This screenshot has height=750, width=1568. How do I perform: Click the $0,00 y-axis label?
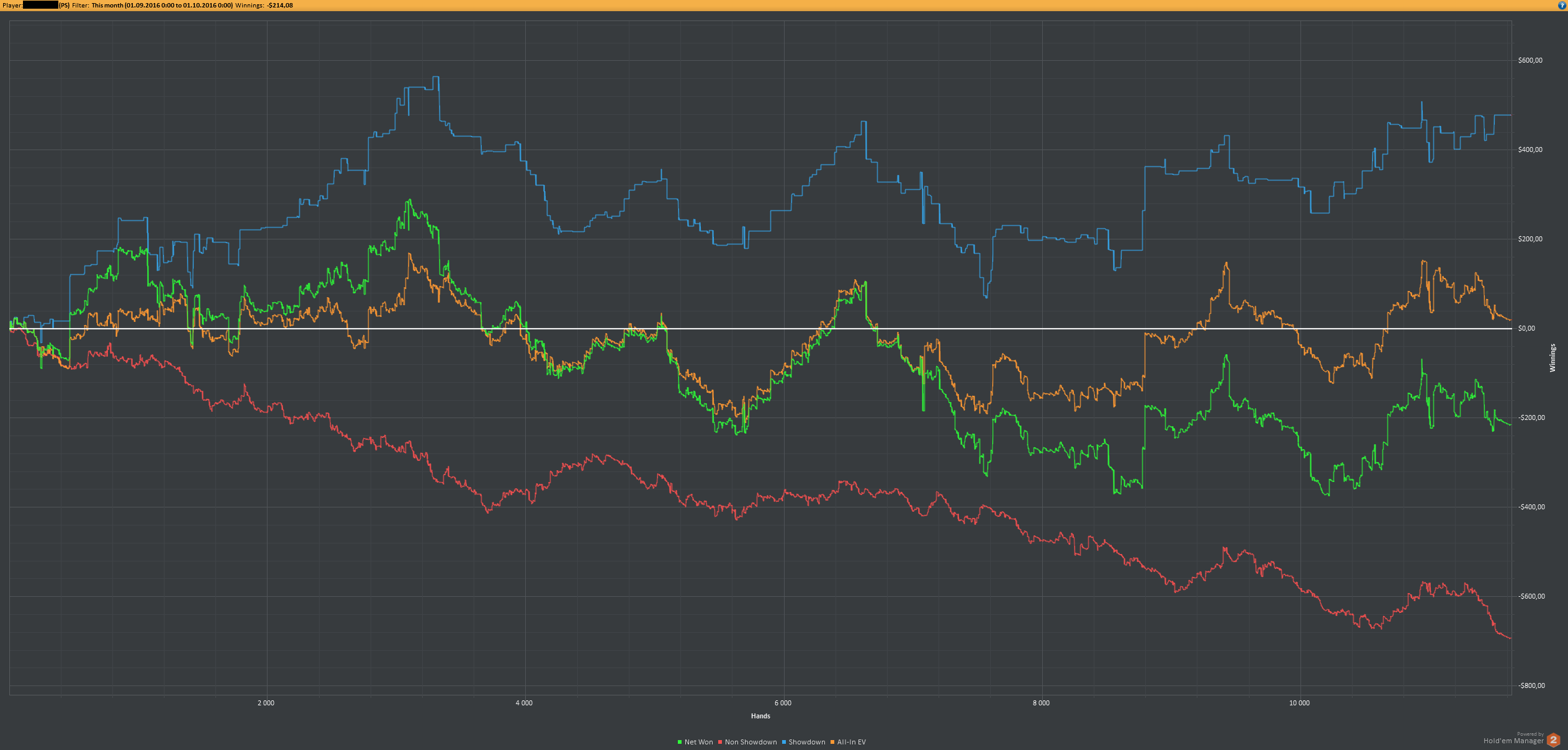pyautogui.click(x=1526, y=328)
